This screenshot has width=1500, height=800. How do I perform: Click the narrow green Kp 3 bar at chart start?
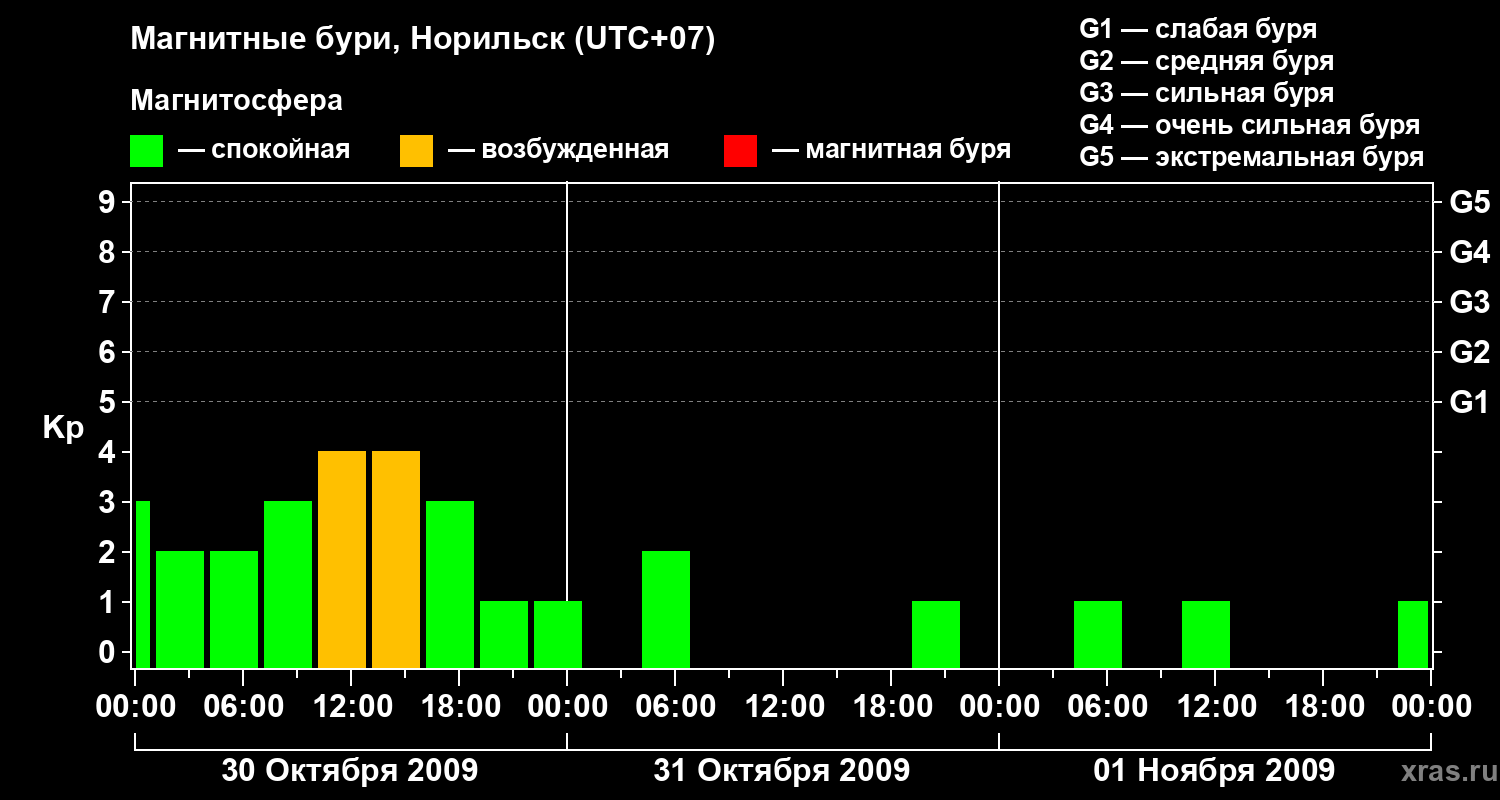pos(143,584)
